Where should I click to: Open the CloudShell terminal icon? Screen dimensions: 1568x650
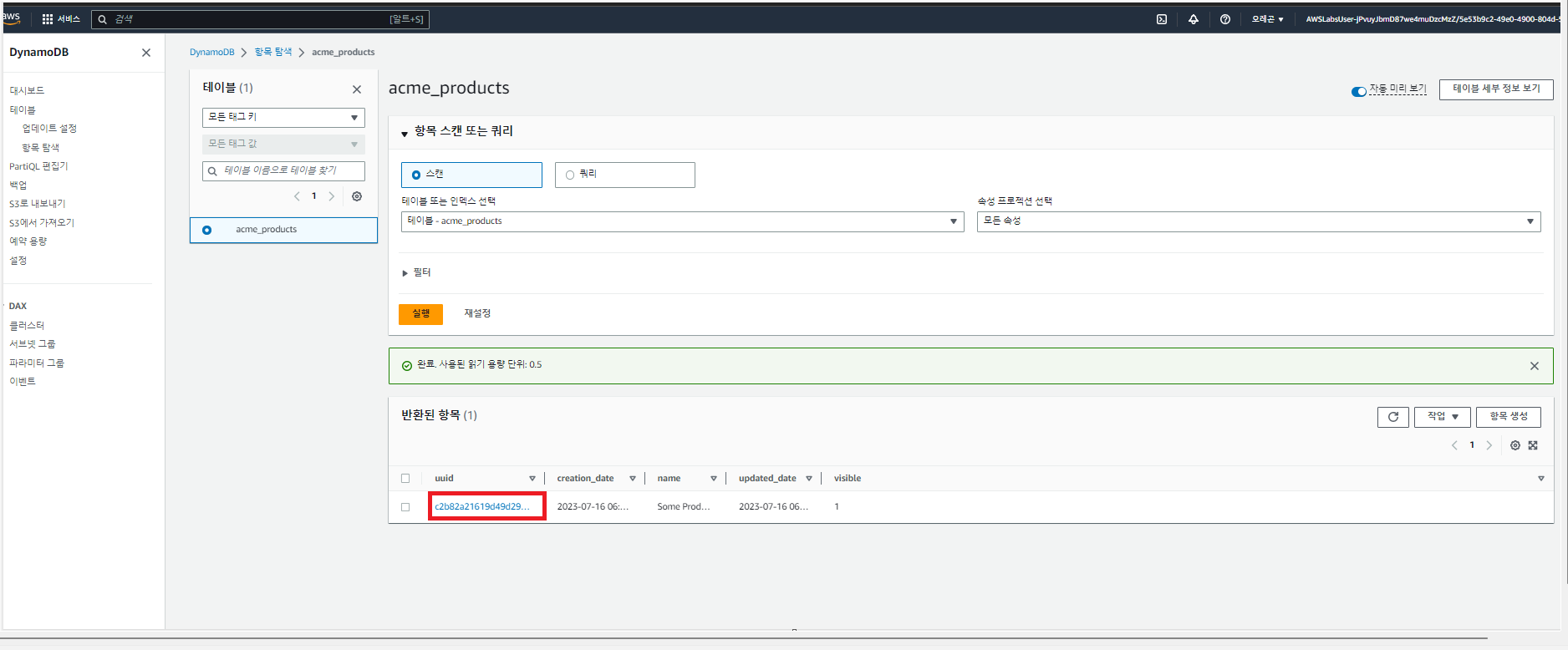1162,19
